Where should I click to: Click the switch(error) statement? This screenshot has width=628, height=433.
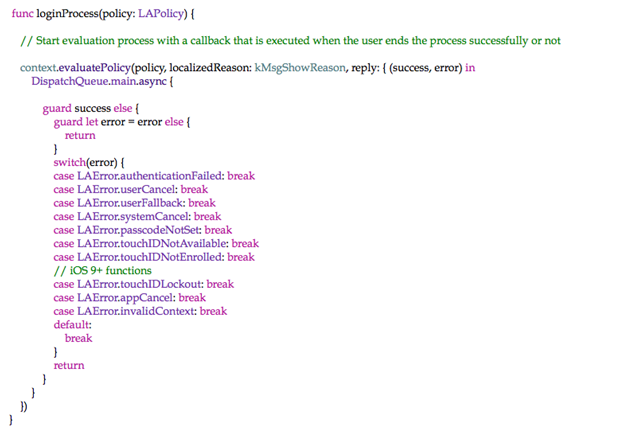coord(89,163)
